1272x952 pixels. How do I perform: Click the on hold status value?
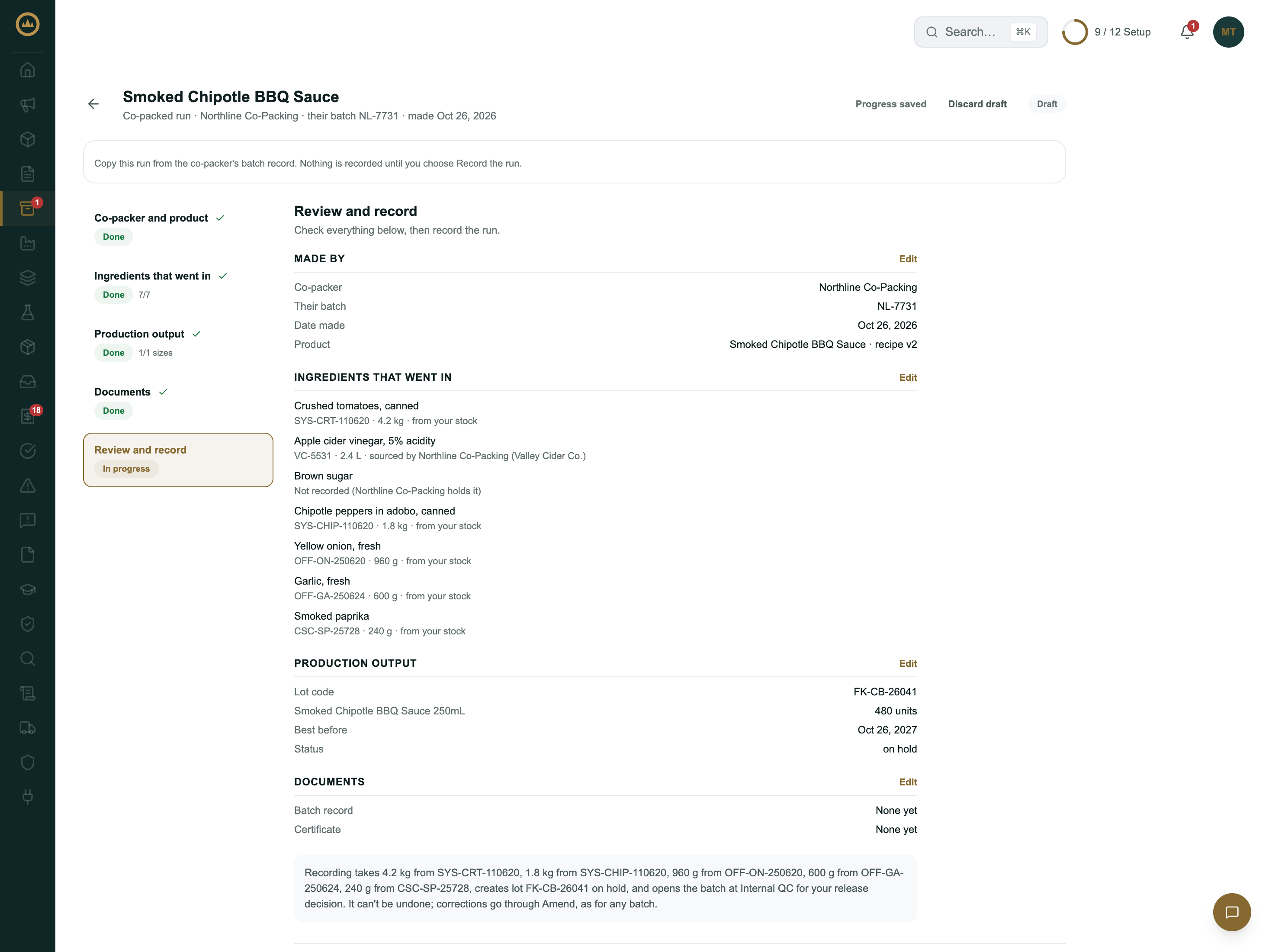(899, 749)
